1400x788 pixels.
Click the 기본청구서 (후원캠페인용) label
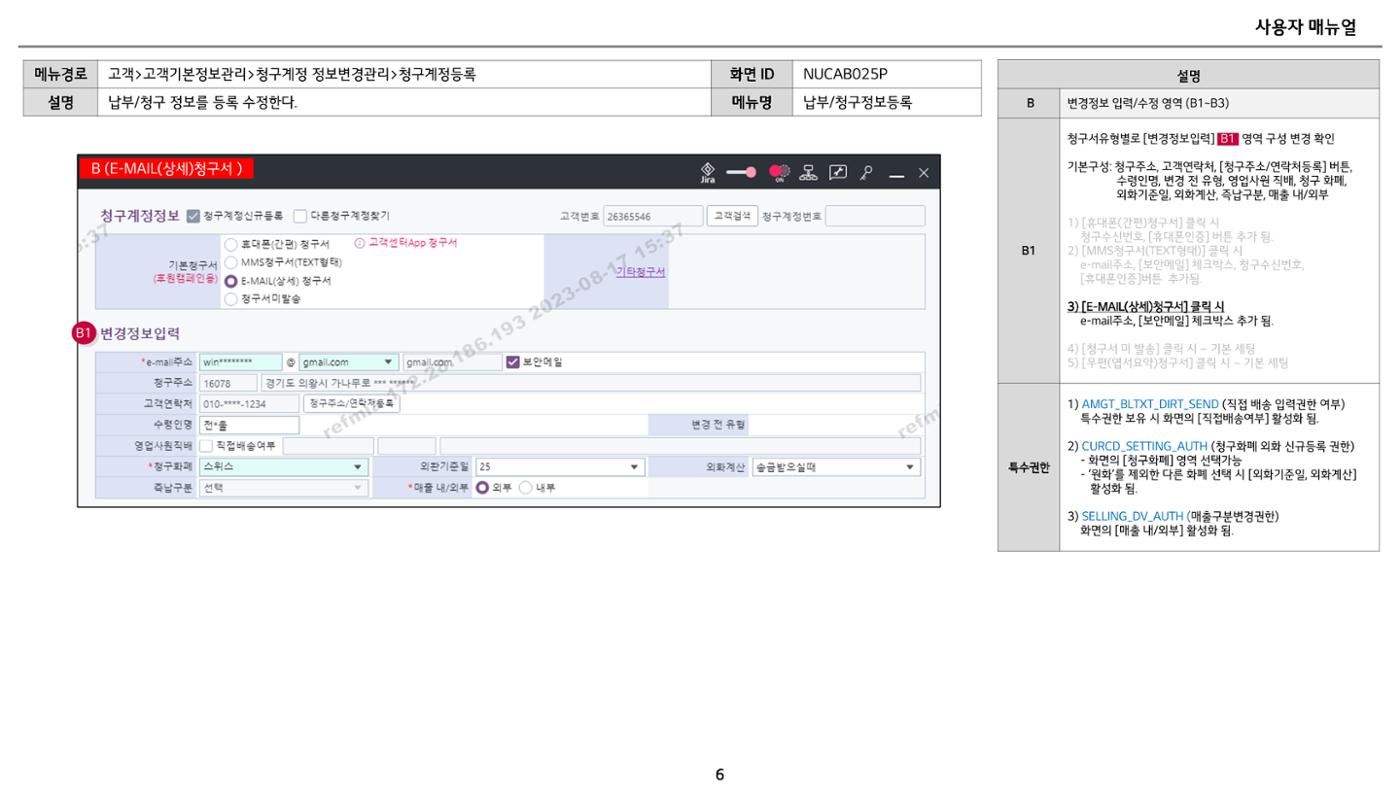(183, 271)
